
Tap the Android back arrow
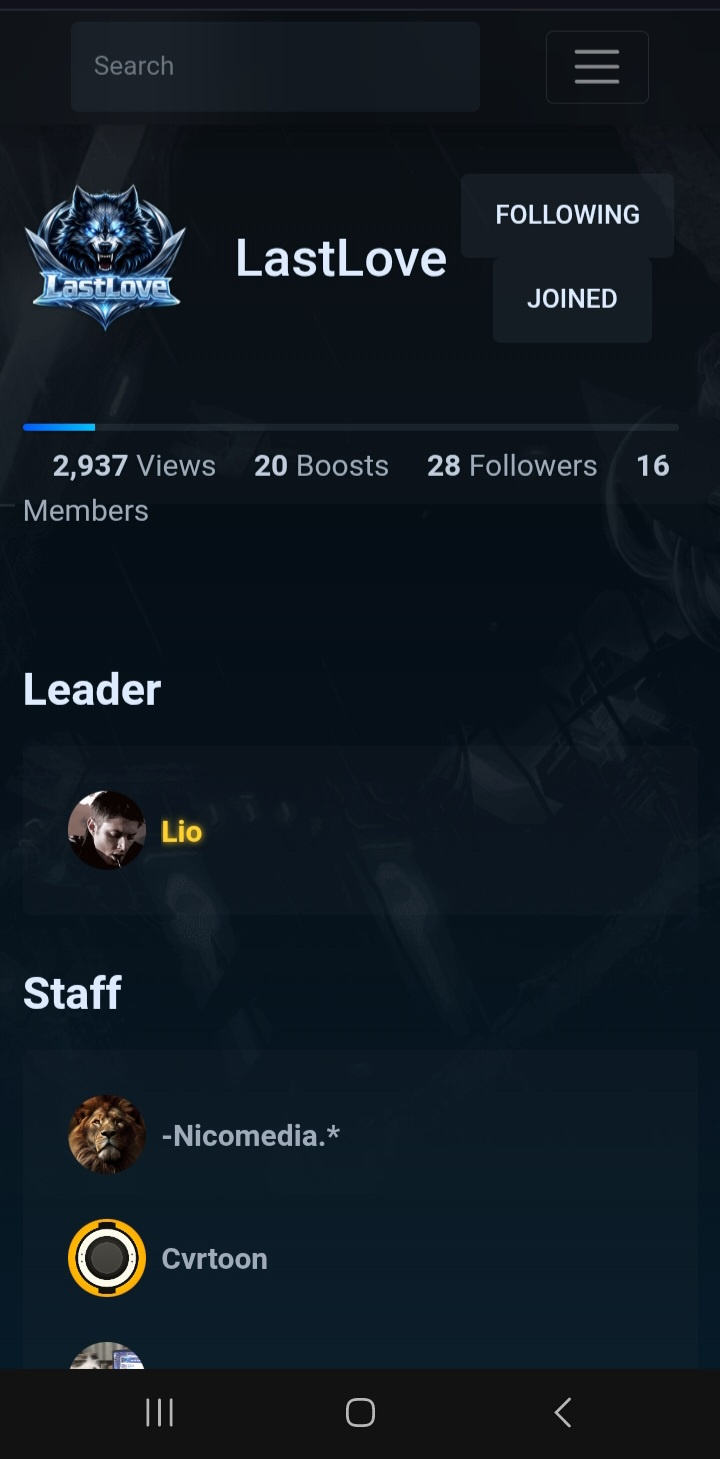click(x=563, y=1412)
